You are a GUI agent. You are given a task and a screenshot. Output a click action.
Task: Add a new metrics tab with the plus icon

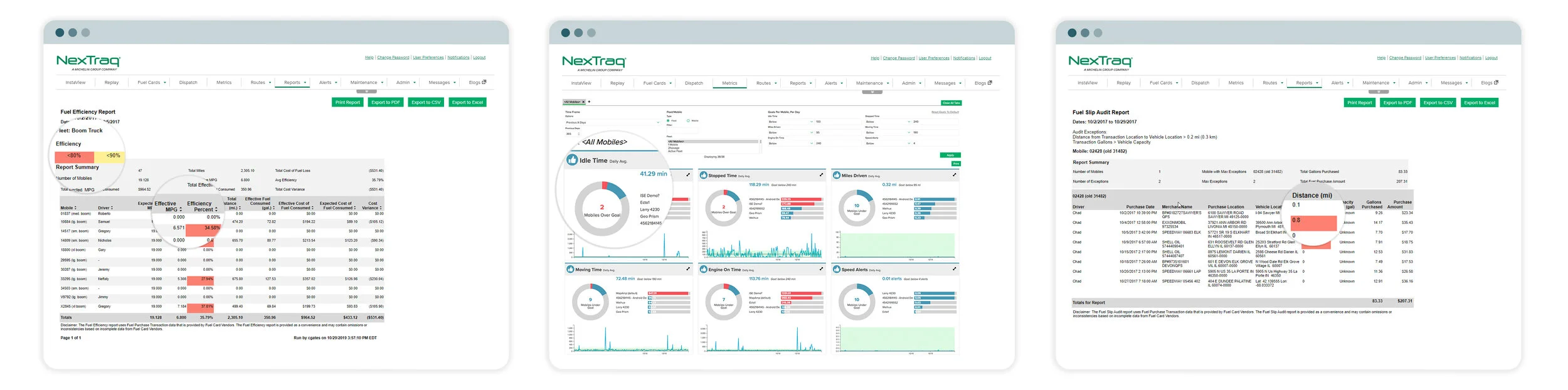coord(589,102)
